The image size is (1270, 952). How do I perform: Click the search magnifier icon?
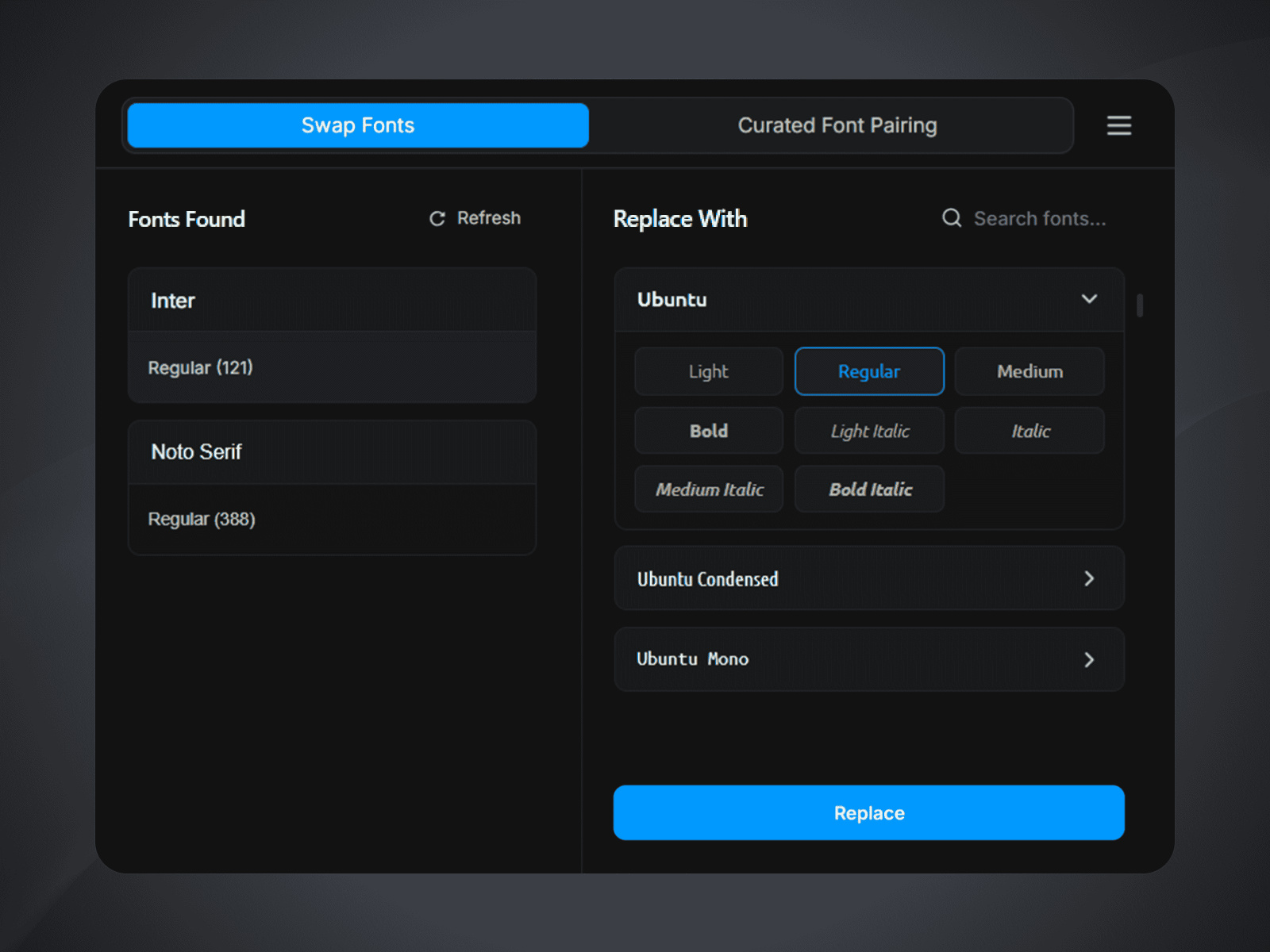(952, 218)
